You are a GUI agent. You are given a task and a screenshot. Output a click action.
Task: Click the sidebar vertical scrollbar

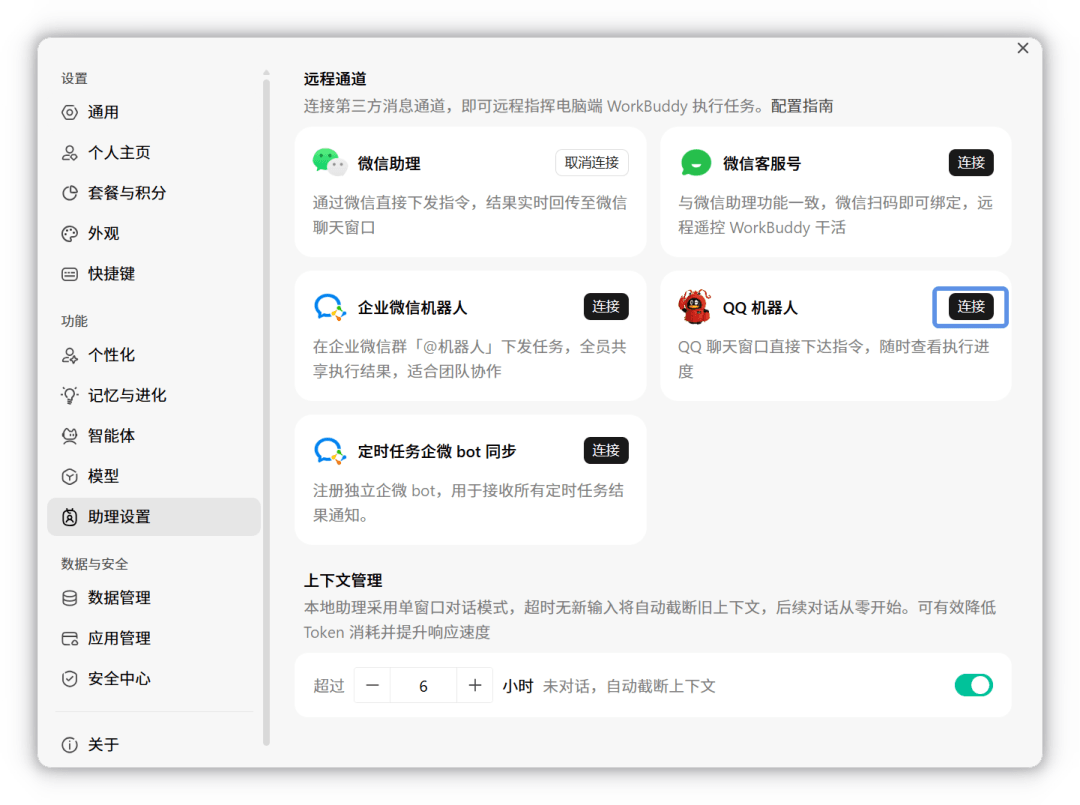267,411
